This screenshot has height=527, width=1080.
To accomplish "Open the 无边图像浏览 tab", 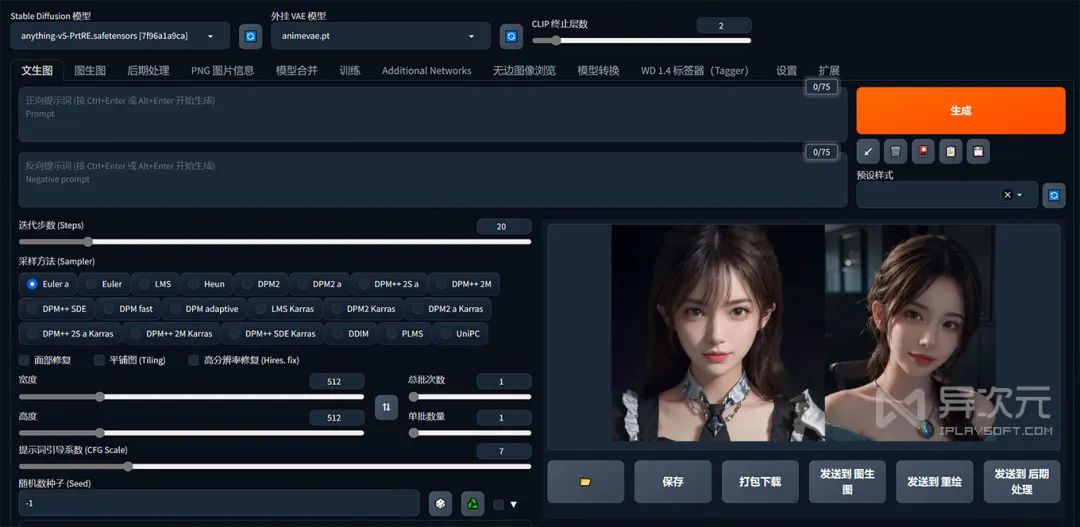I will pos(524,70).
